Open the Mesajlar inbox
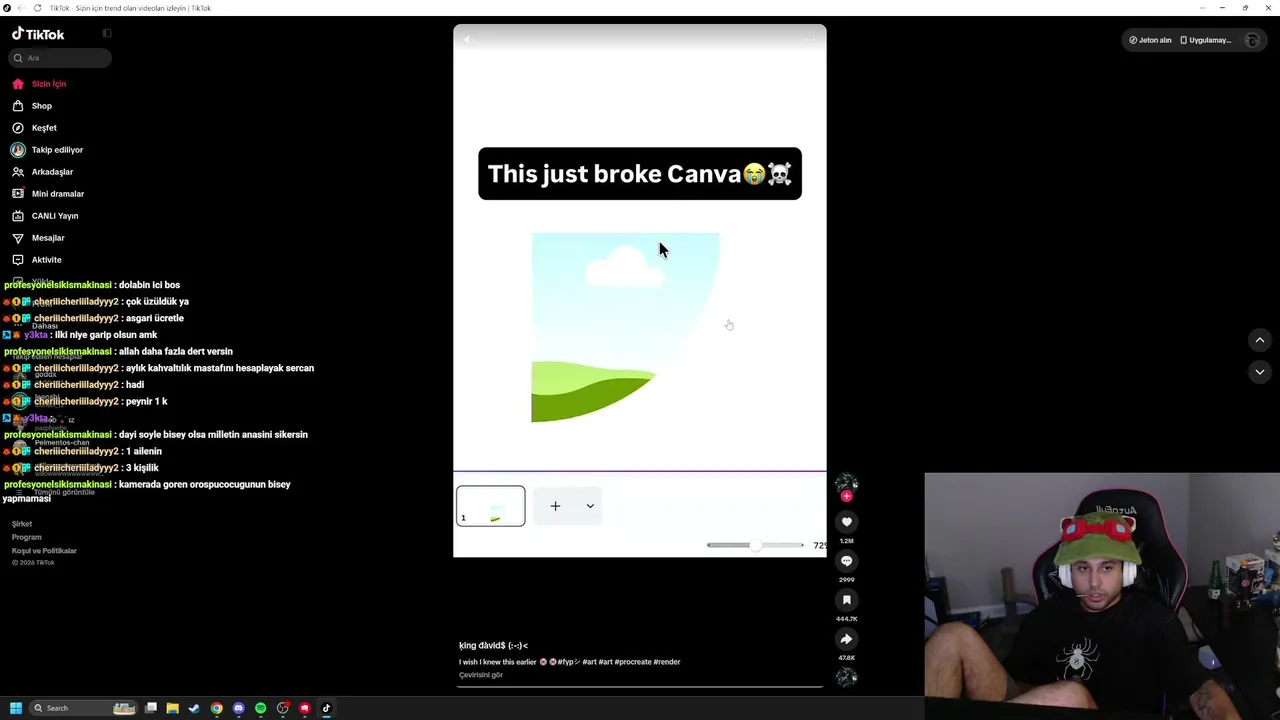Image resolution: width=1280 pixels, height=720 pixels. (x=38, y=238)
